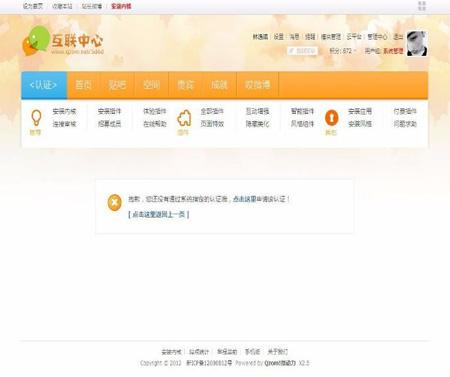Screen dimensions: 450x377
Task: Click the orange circle up-arrow icon
Action: (x=331, y=118)
